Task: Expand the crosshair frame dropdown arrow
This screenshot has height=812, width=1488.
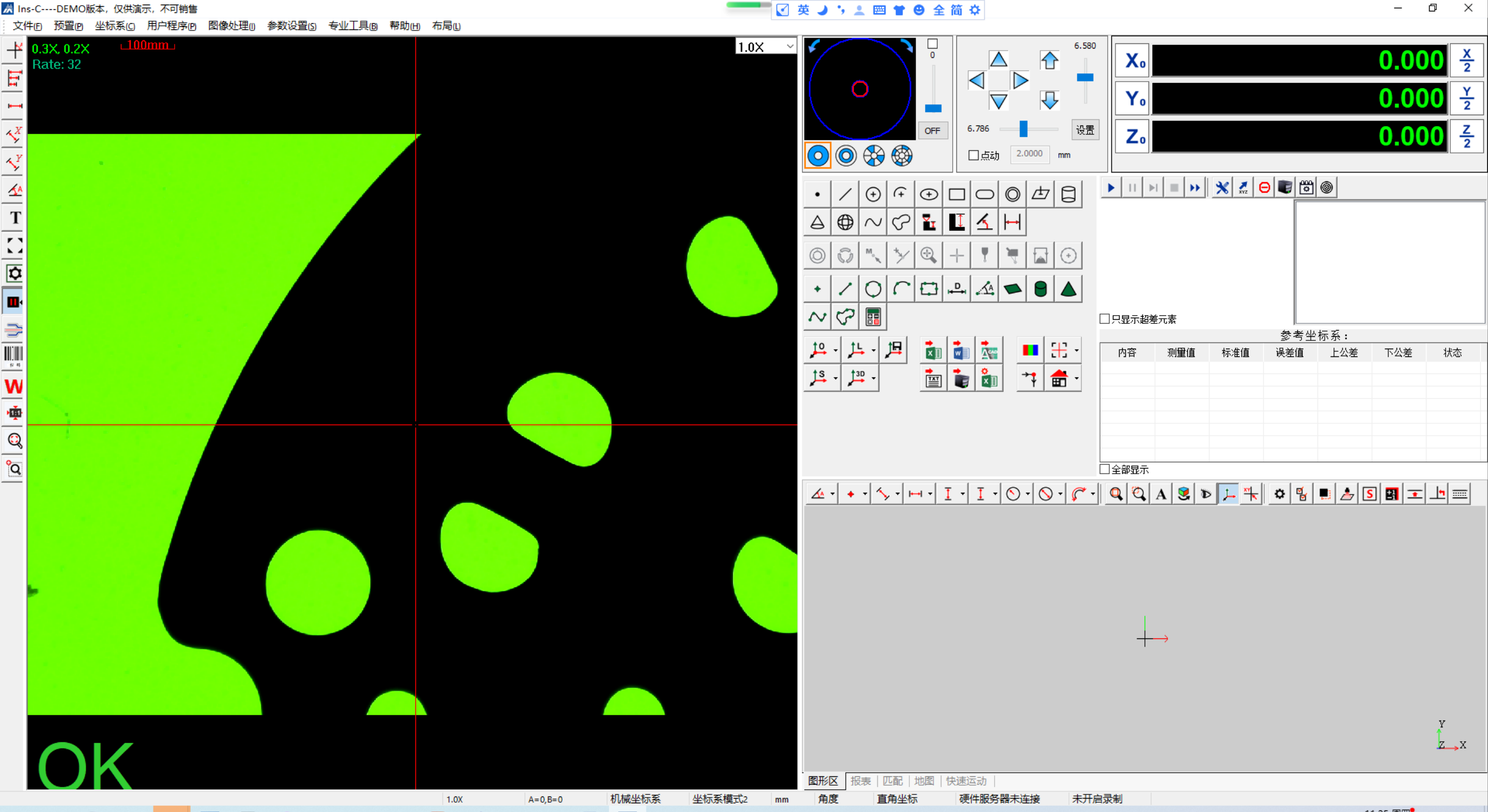Action: coord(1076,351)
